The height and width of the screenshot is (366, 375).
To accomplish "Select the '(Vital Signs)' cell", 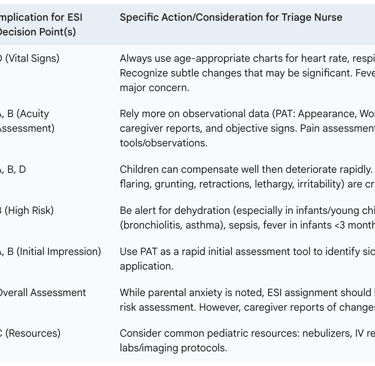I will pos(30,58).
